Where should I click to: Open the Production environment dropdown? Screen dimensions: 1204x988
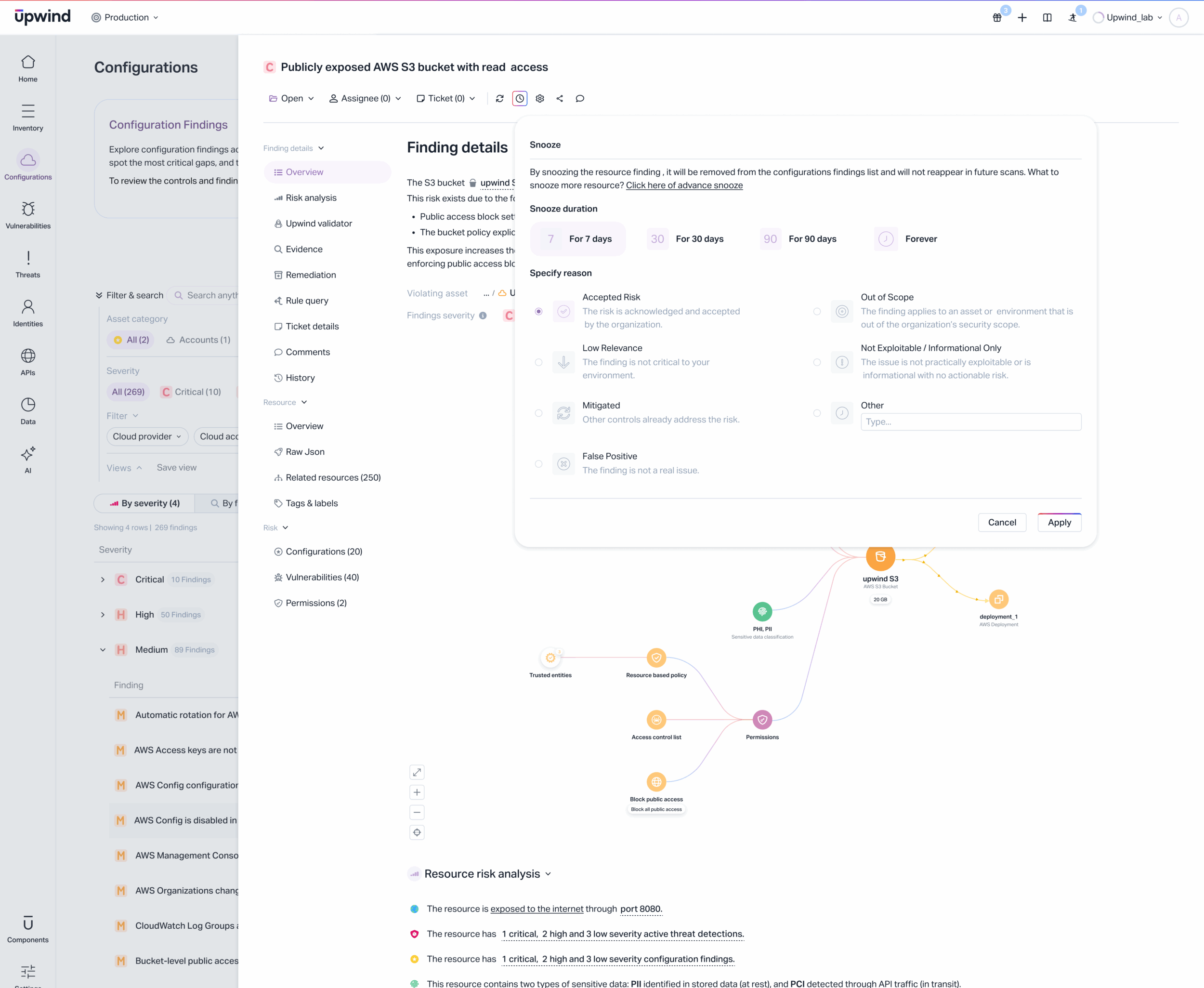tap(125, 18)
